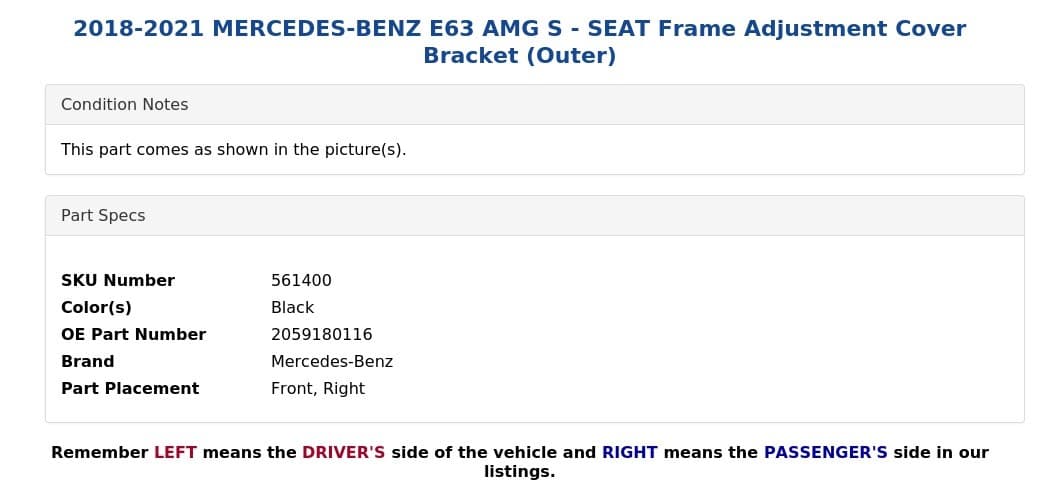1040x497 pixels.
Task: Click the word "listings." ending the reminder
Action: point(519,472)
